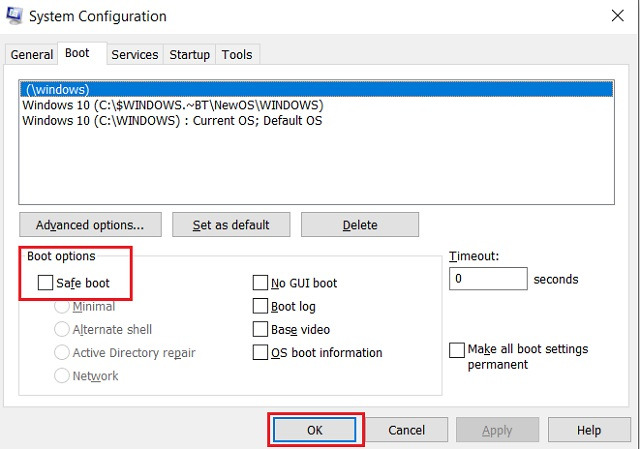Image resolution: width=640 pixels, height=449 pixels.
Task: Select the (\windows) boot entry
Action: coord(316,89)
